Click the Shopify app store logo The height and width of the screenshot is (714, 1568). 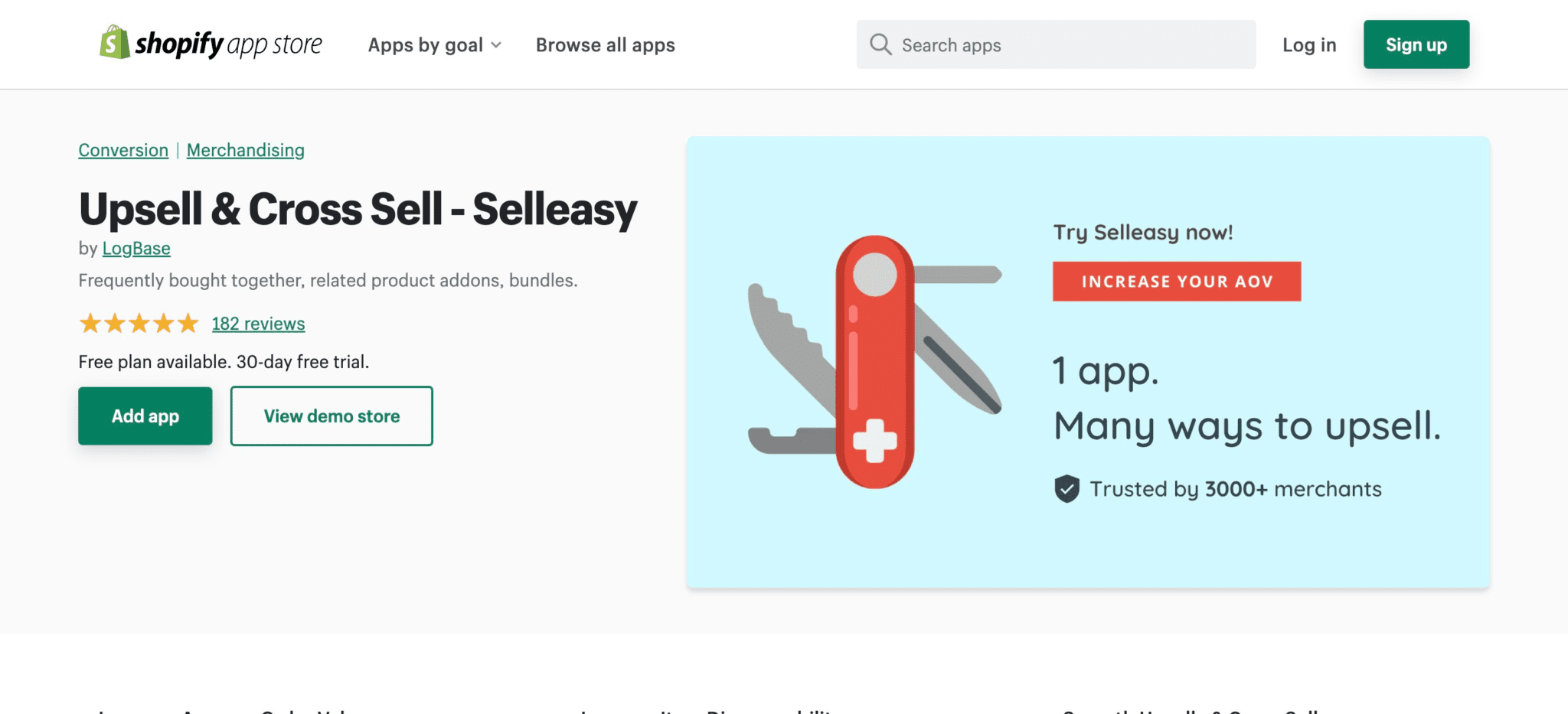tap(211, 44)
